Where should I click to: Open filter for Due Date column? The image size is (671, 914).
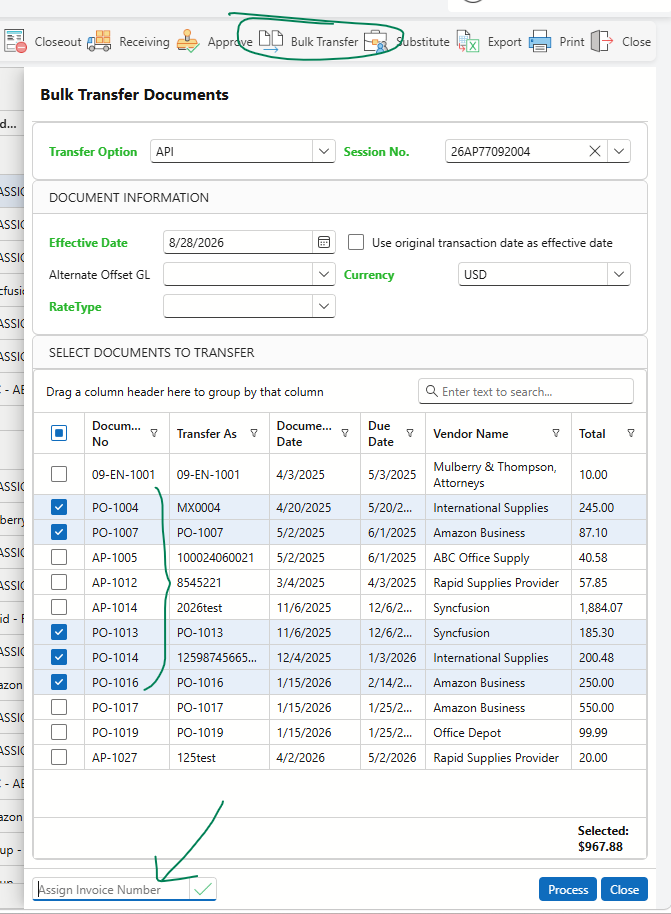tap(410, 433)
